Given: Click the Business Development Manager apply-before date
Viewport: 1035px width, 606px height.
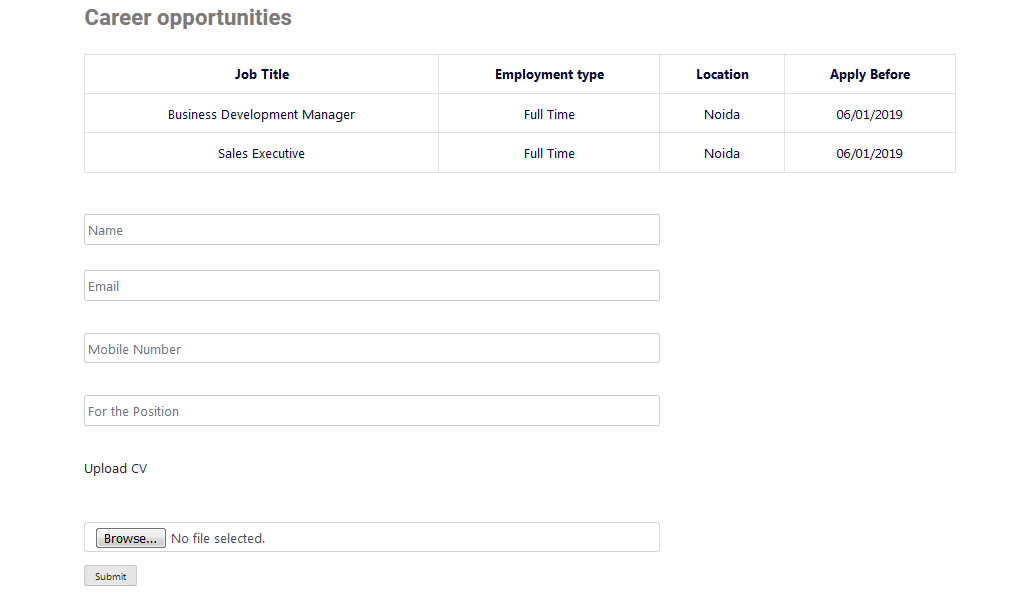Looking at the screenshot, I should pos(869,114).
